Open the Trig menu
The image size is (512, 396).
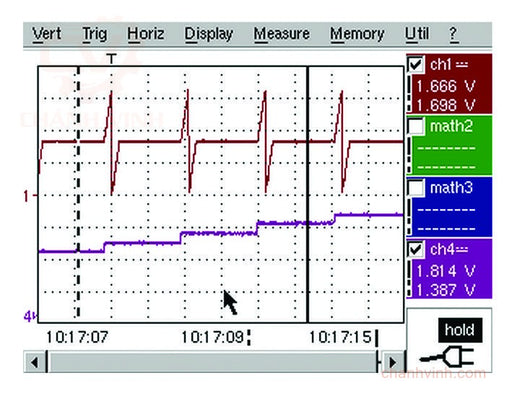tap(95, 34)
